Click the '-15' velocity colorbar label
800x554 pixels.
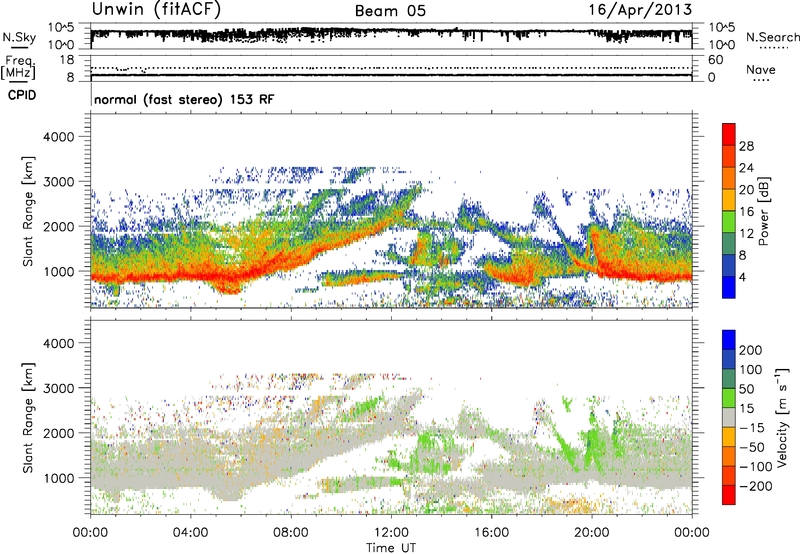pyautogui.click(x=752, y=428)
